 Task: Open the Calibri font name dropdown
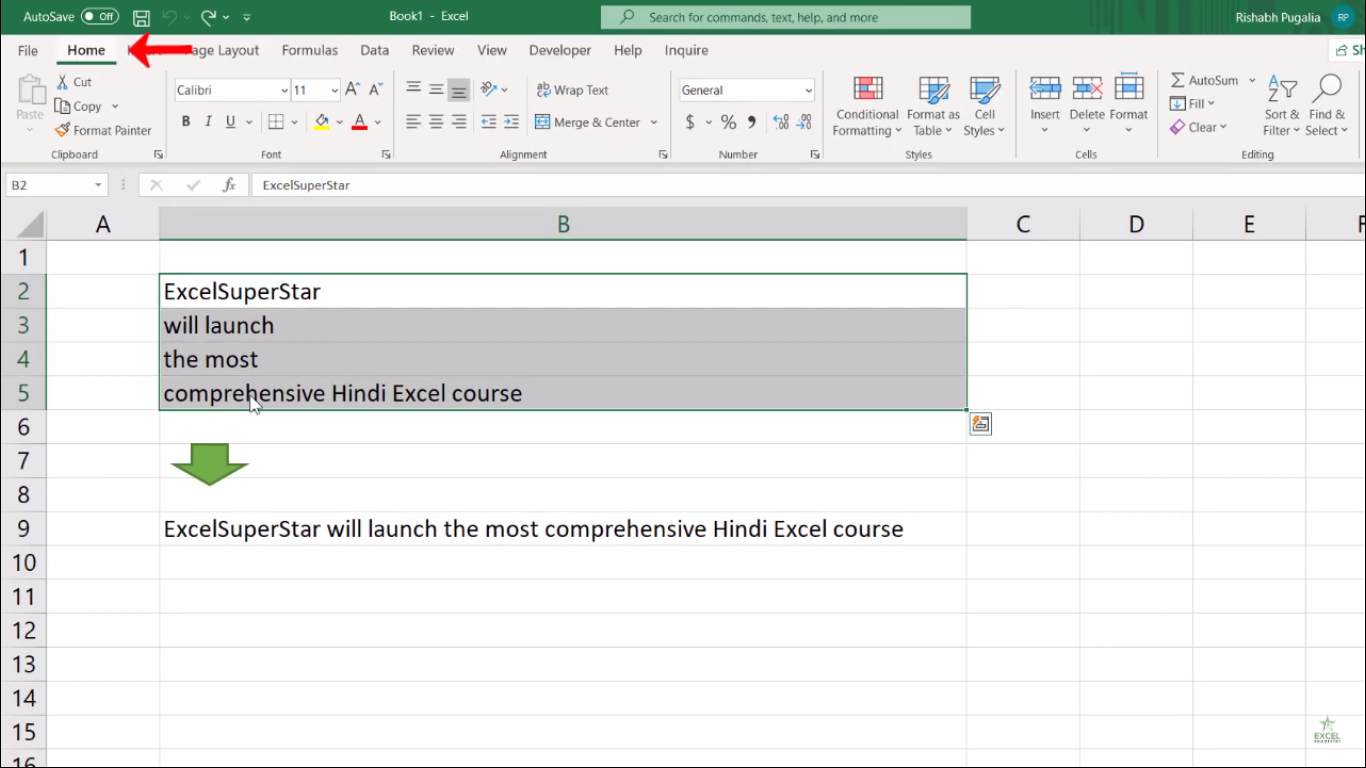click(284, 90)
